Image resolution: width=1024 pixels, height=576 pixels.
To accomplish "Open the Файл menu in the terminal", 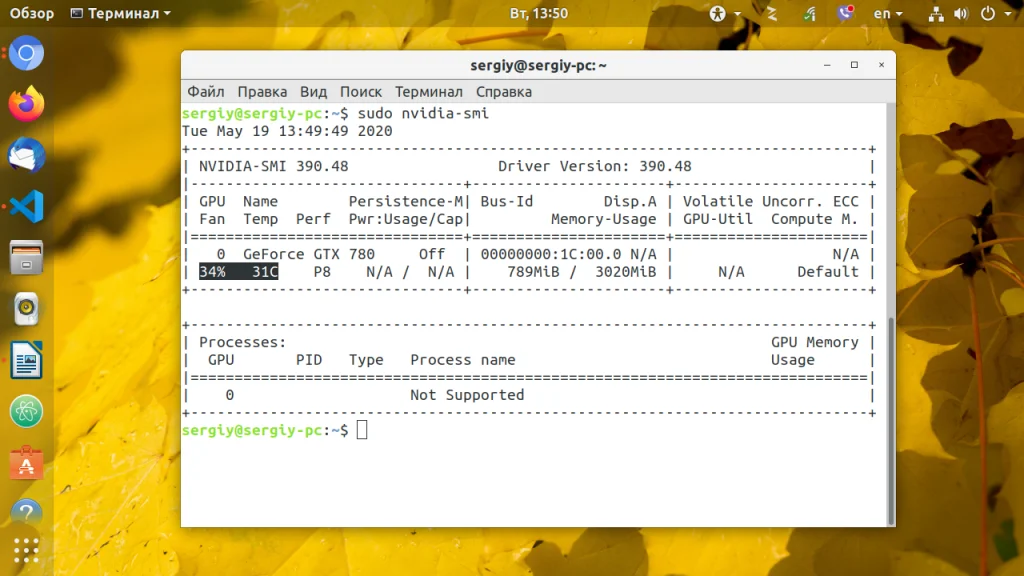I will pyautogui.click(x=205, y=91).
